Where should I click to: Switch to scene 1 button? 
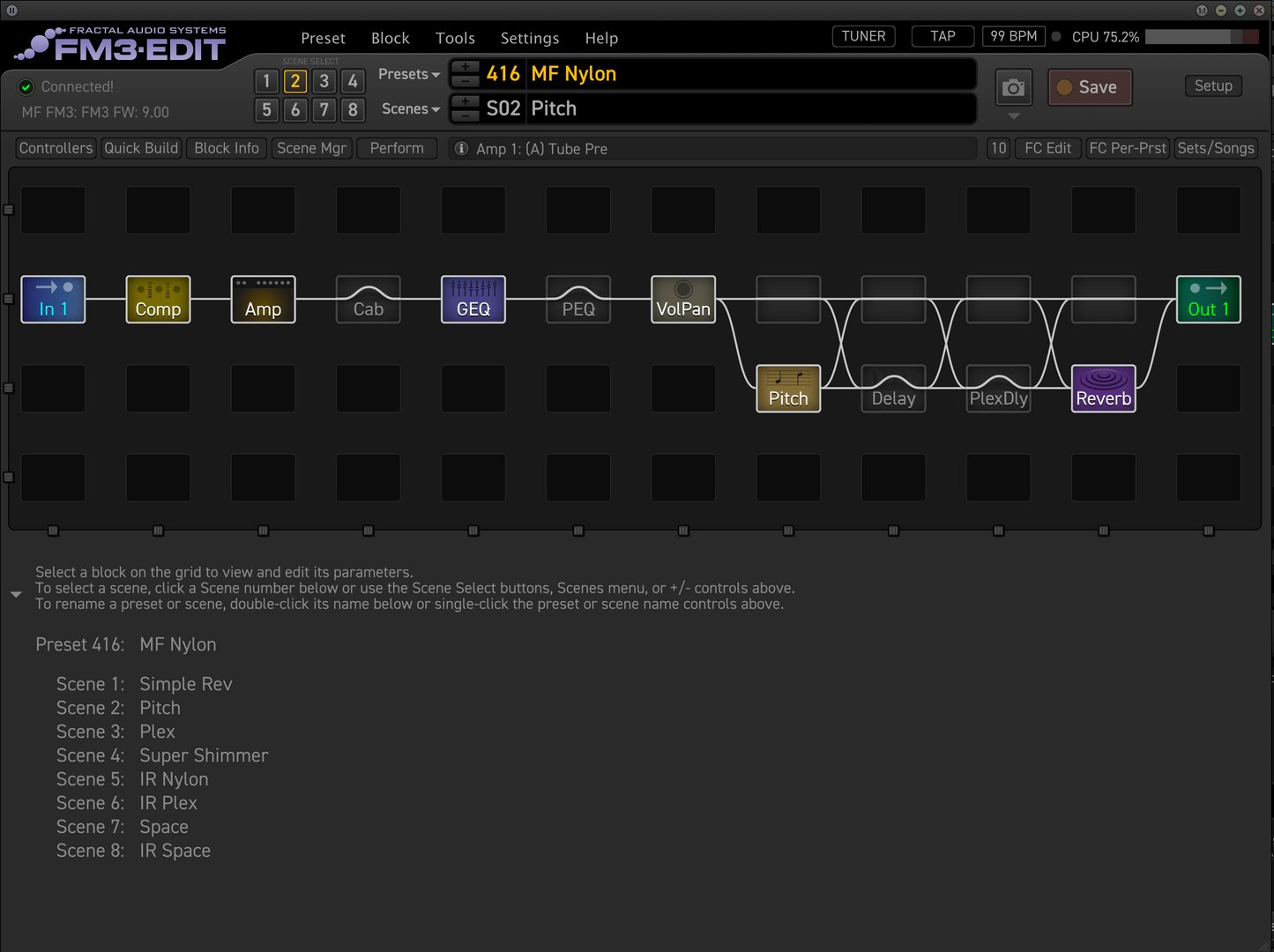[266, 81]
